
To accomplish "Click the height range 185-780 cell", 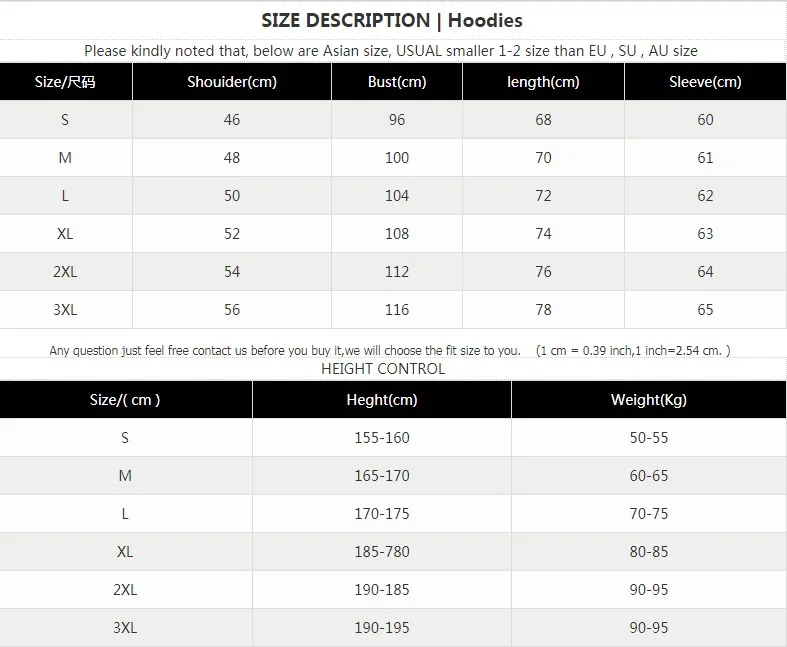I will (381, 552).
